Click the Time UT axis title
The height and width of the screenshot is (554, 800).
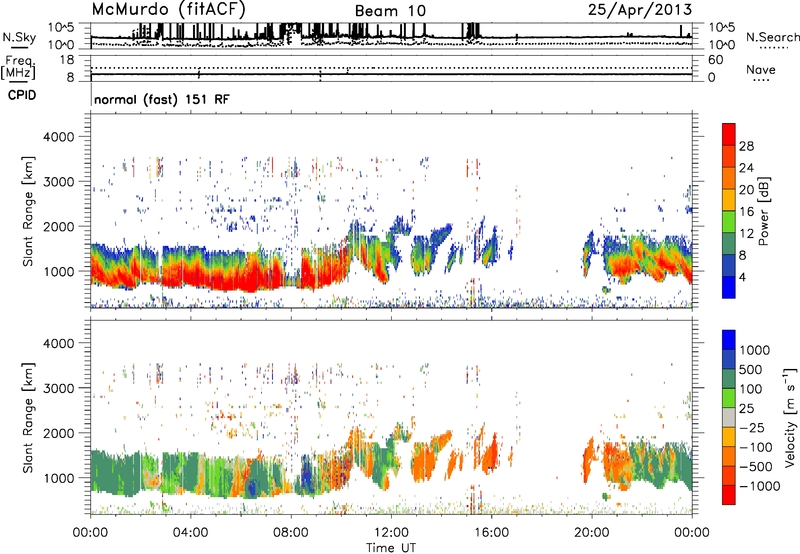pyautogui.click(x=391, y=547)
